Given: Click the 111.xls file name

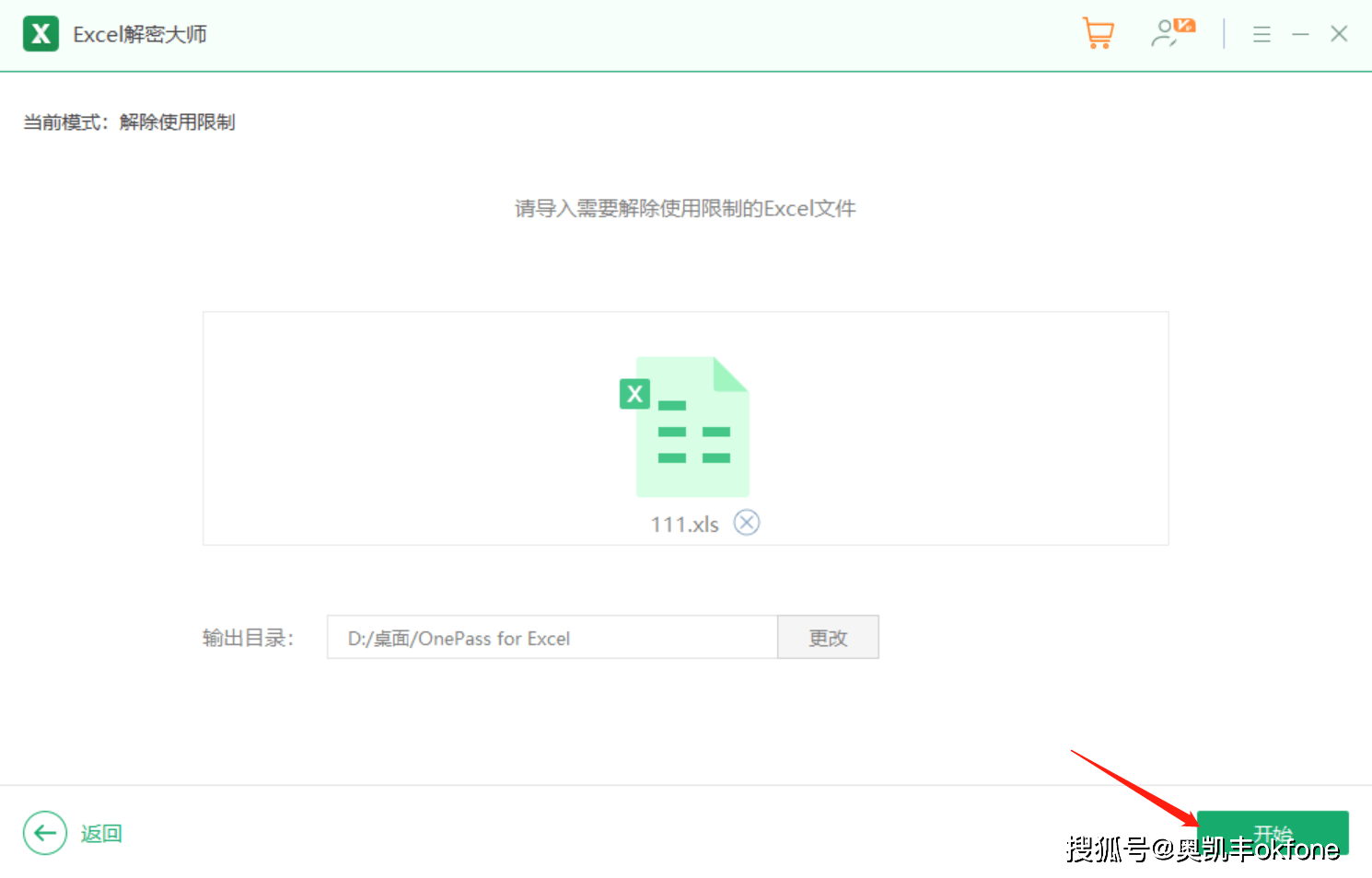Looking at the screenshot, I should 684,525.
